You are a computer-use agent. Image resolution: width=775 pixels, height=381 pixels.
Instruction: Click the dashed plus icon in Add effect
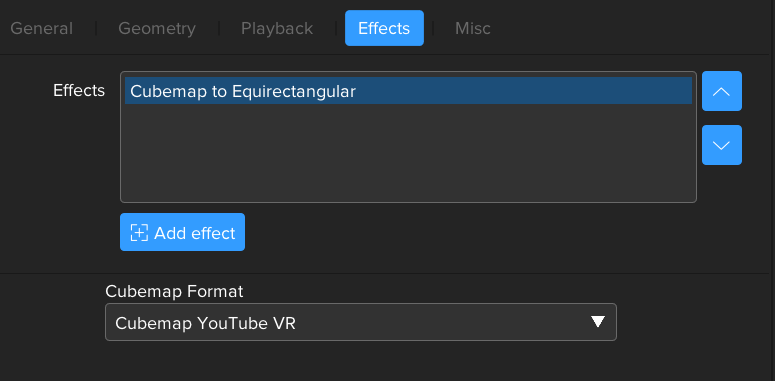coord(139,232)
